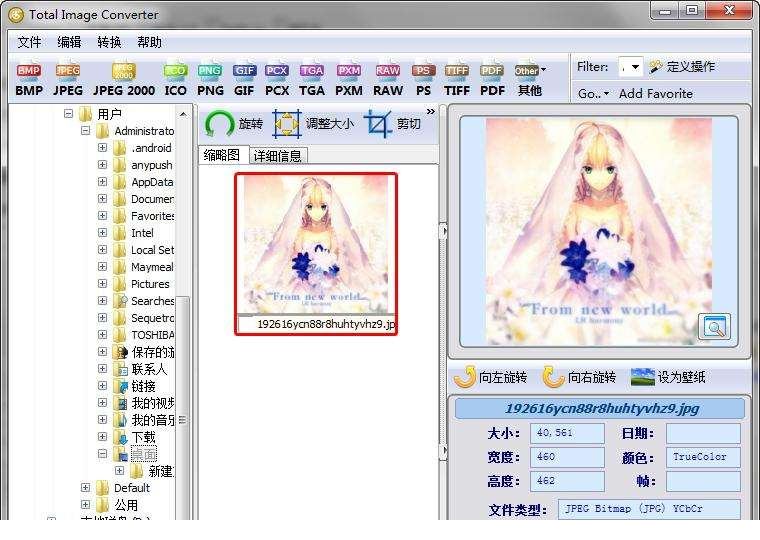Click the preview magnifier zoom icon

(714, 326)
